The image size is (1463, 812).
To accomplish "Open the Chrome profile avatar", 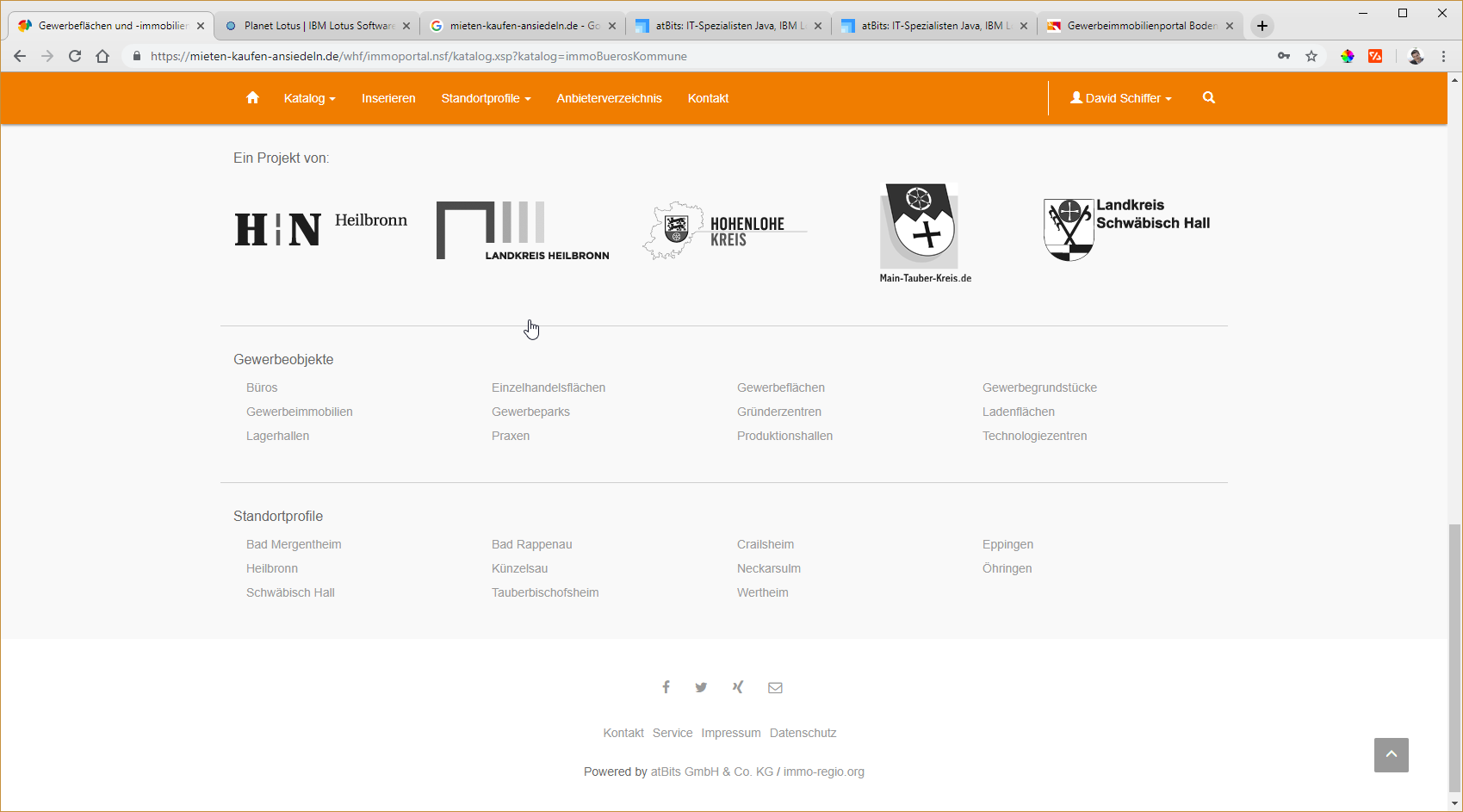I will pos(1416,56).
